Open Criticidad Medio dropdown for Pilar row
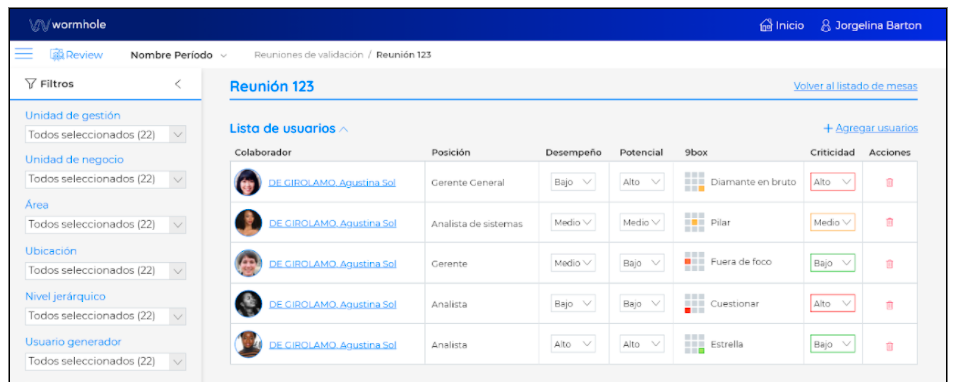Screen dimensions: 958x382 coord(832,222)
